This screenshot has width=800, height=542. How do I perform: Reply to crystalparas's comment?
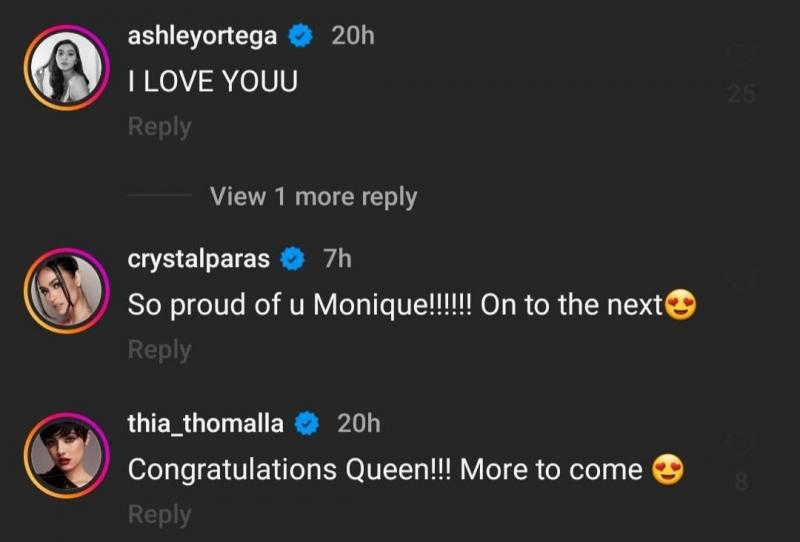(x=159, y=350)
